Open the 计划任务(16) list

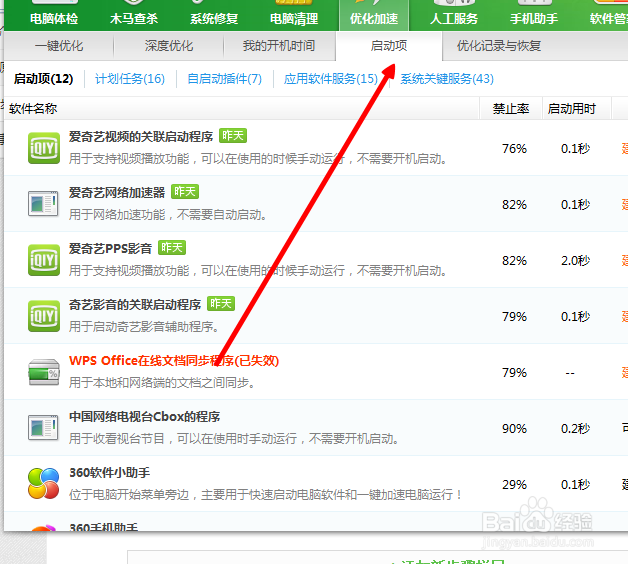[130, 79]
